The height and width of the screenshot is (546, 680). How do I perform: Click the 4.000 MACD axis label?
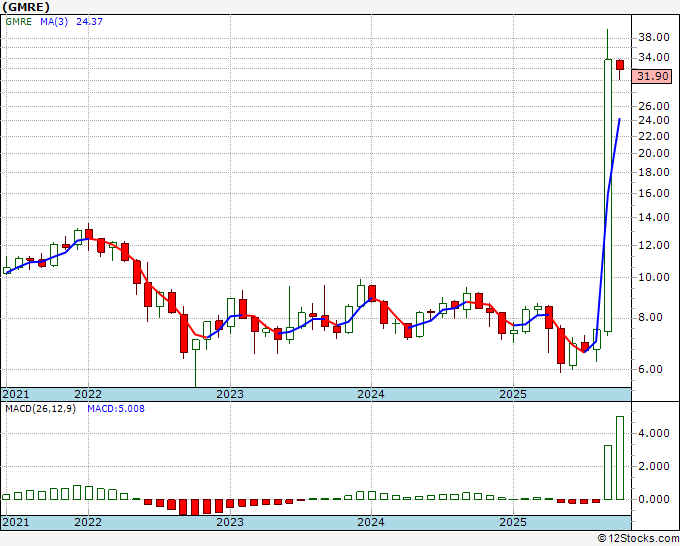653,433
